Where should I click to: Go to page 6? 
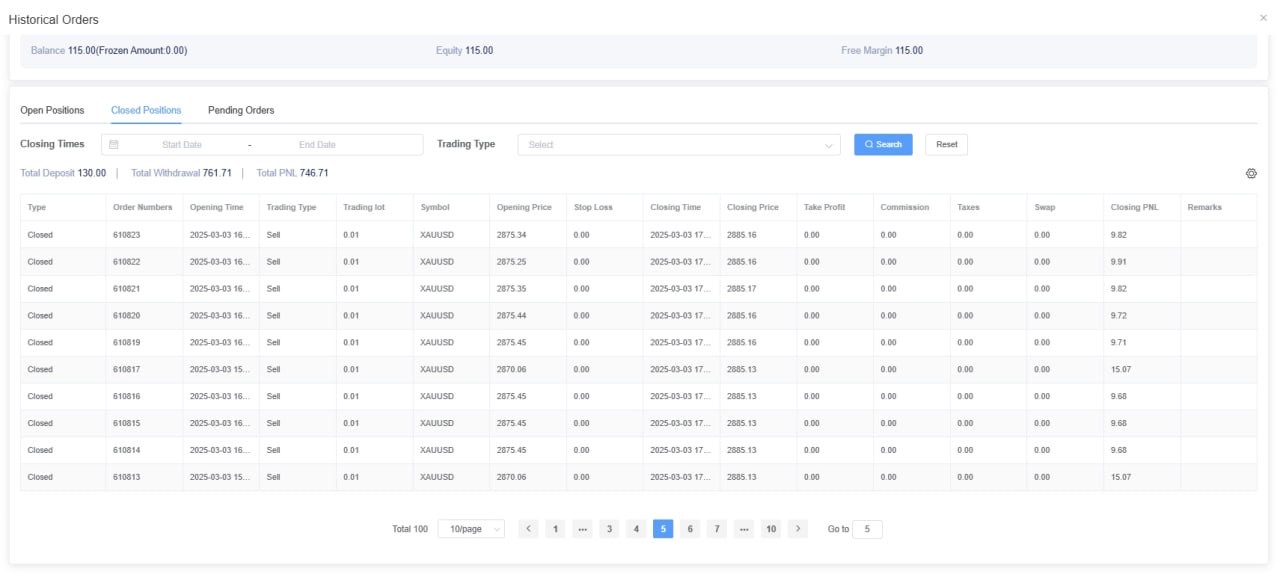[690, 529]
